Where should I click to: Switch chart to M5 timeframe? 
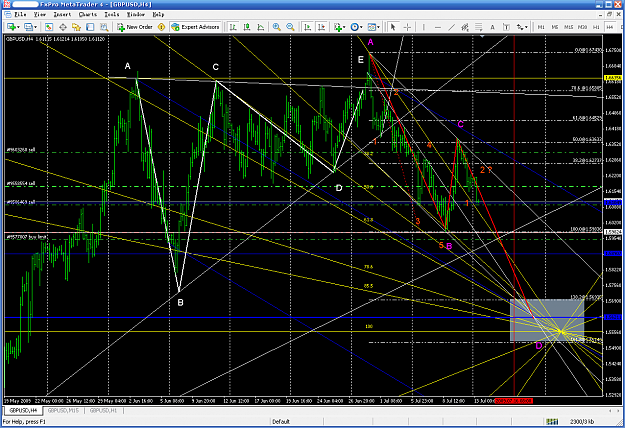click(x=555, y=27)
